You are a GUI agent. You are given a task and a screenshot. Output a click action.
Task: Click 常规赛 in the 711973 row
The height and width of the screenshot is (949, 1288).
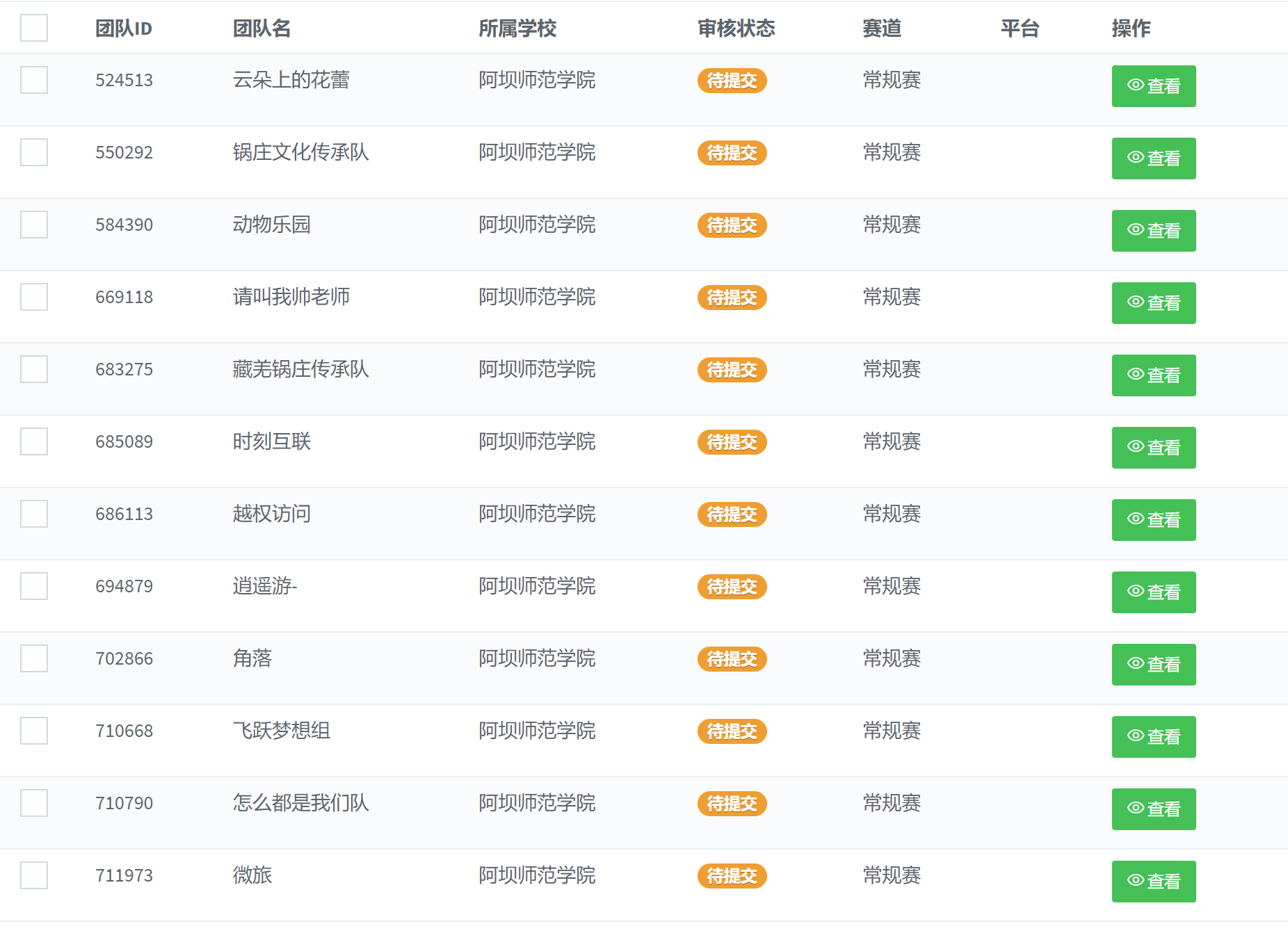892,875
